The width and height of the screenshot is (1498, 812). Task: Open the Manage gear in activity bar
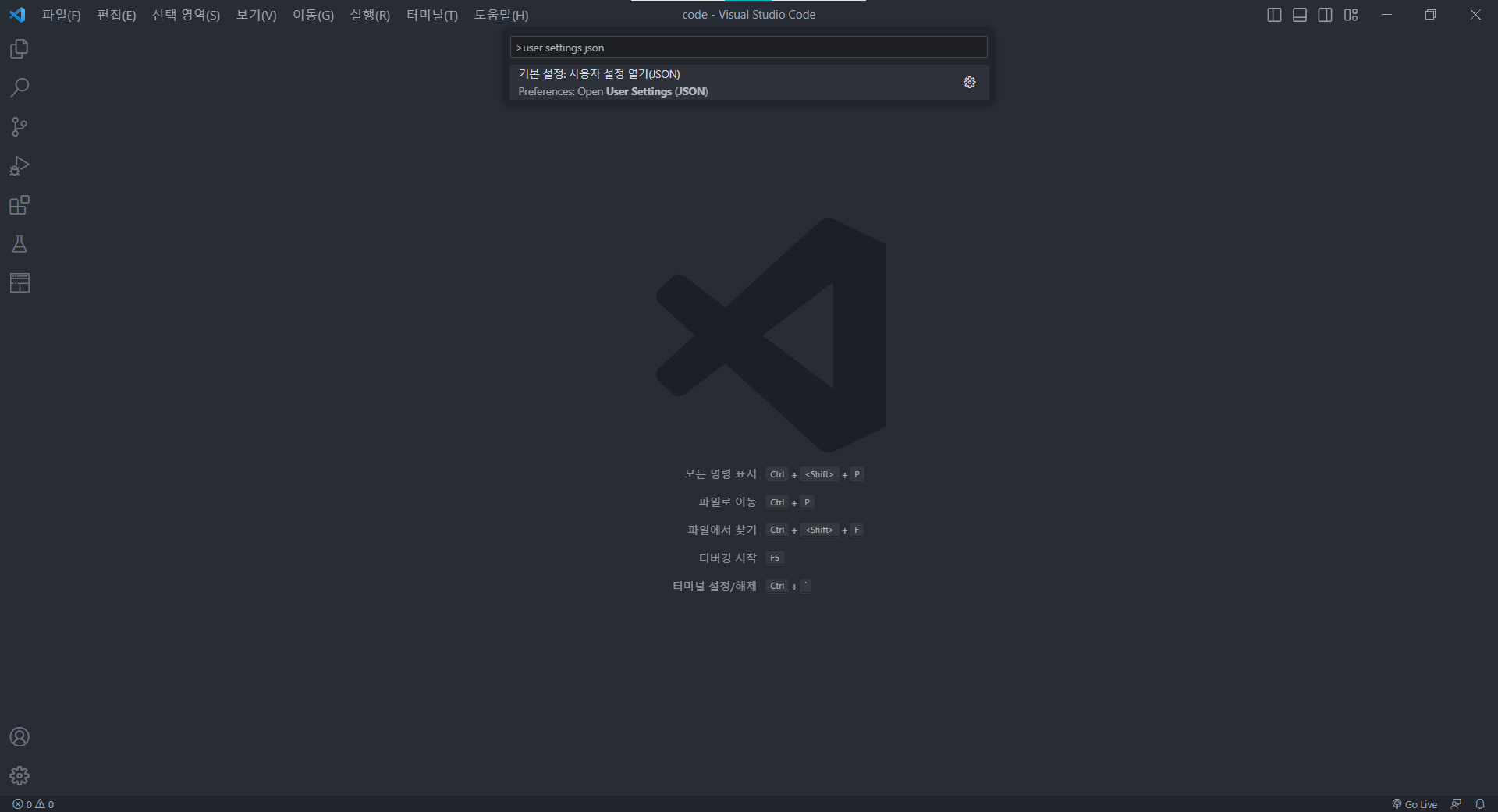click(20, 775)
